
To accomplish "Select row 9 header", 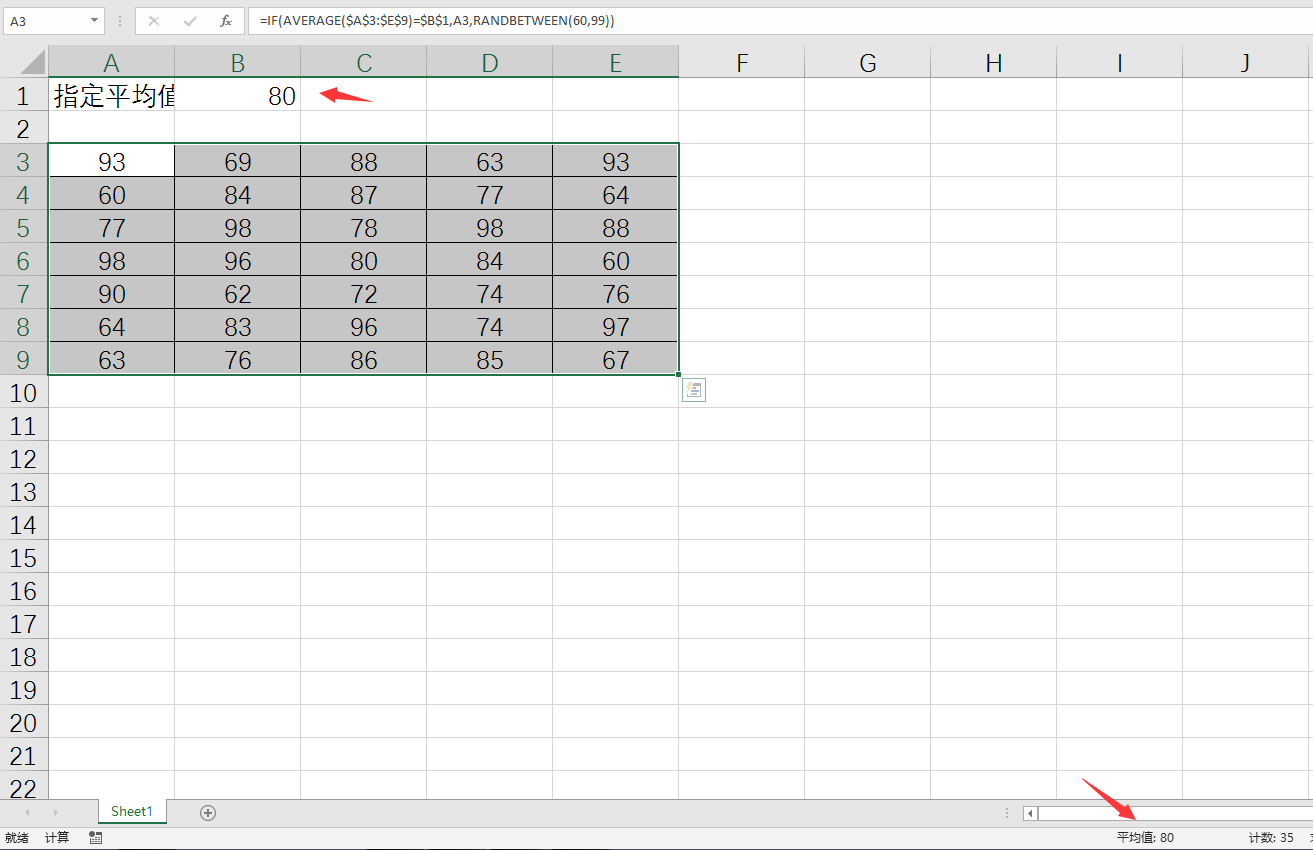I will tap(24, 359).
